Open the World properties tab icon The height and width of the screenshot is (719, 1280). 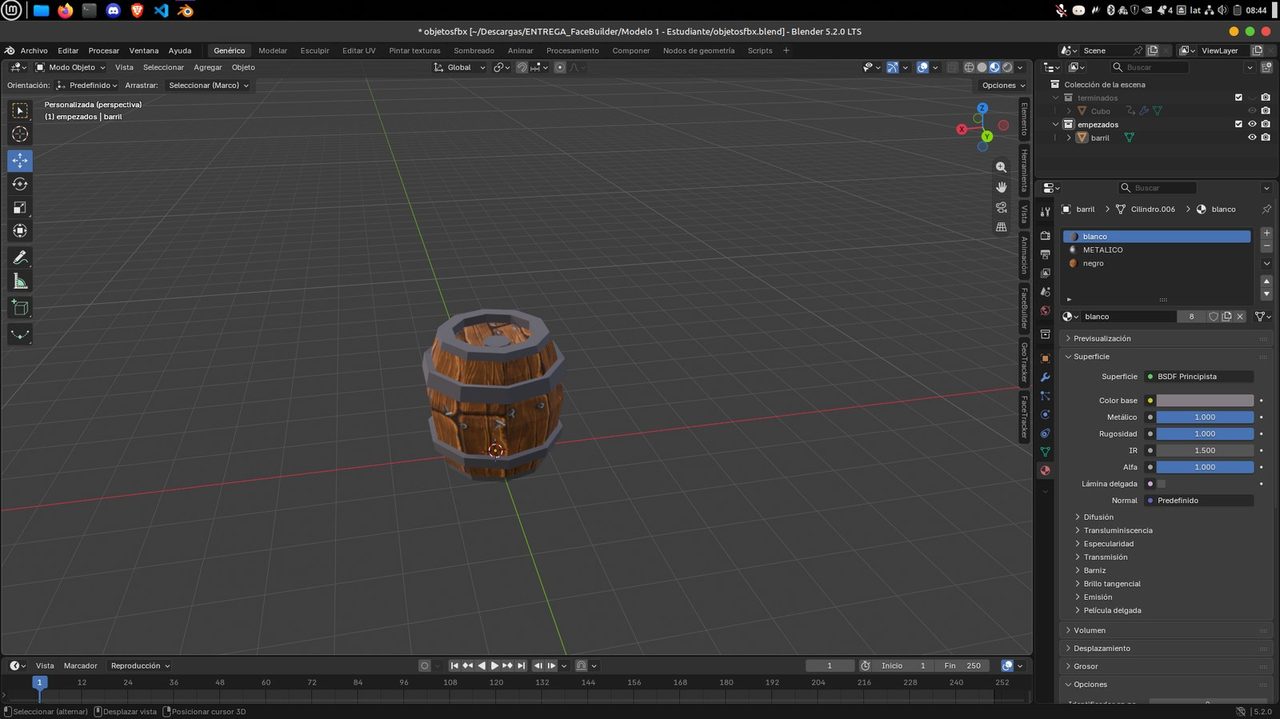pyautogui.click(x=1045, y=310)
